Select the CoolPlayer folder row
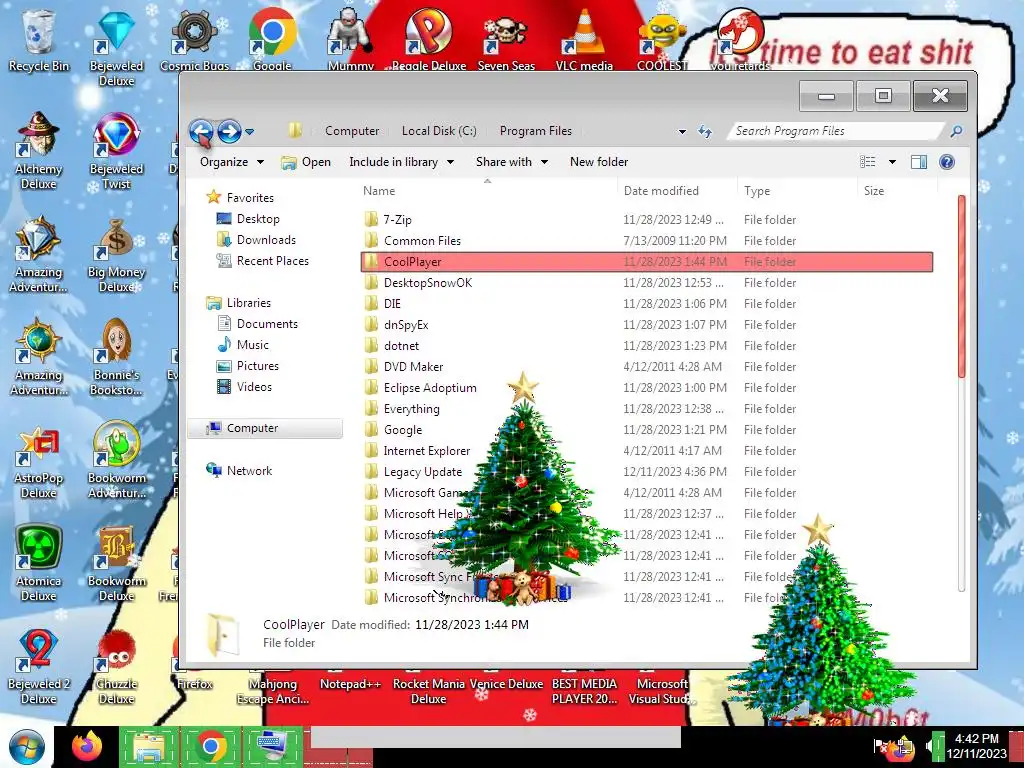Viewport: 1024px width, 768px height. [x=647, y=261]
